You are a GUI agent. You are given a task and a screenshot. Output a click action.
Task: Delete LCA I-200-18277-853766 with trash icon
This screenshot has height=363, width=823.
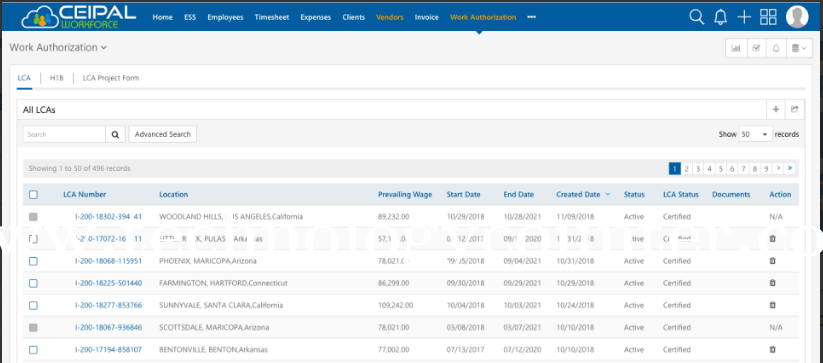[x=772, y=305]
